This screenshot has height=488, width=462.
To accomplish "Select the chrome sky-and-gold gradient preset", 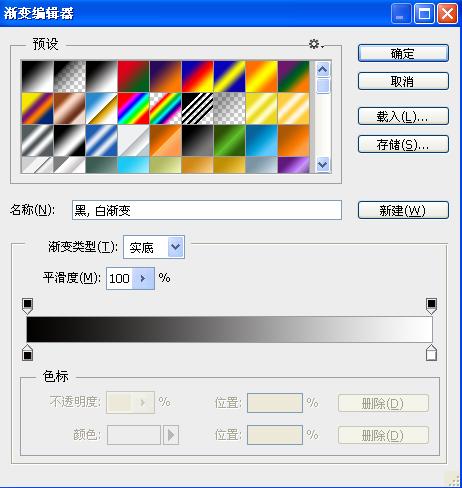I will click(102, 108).
